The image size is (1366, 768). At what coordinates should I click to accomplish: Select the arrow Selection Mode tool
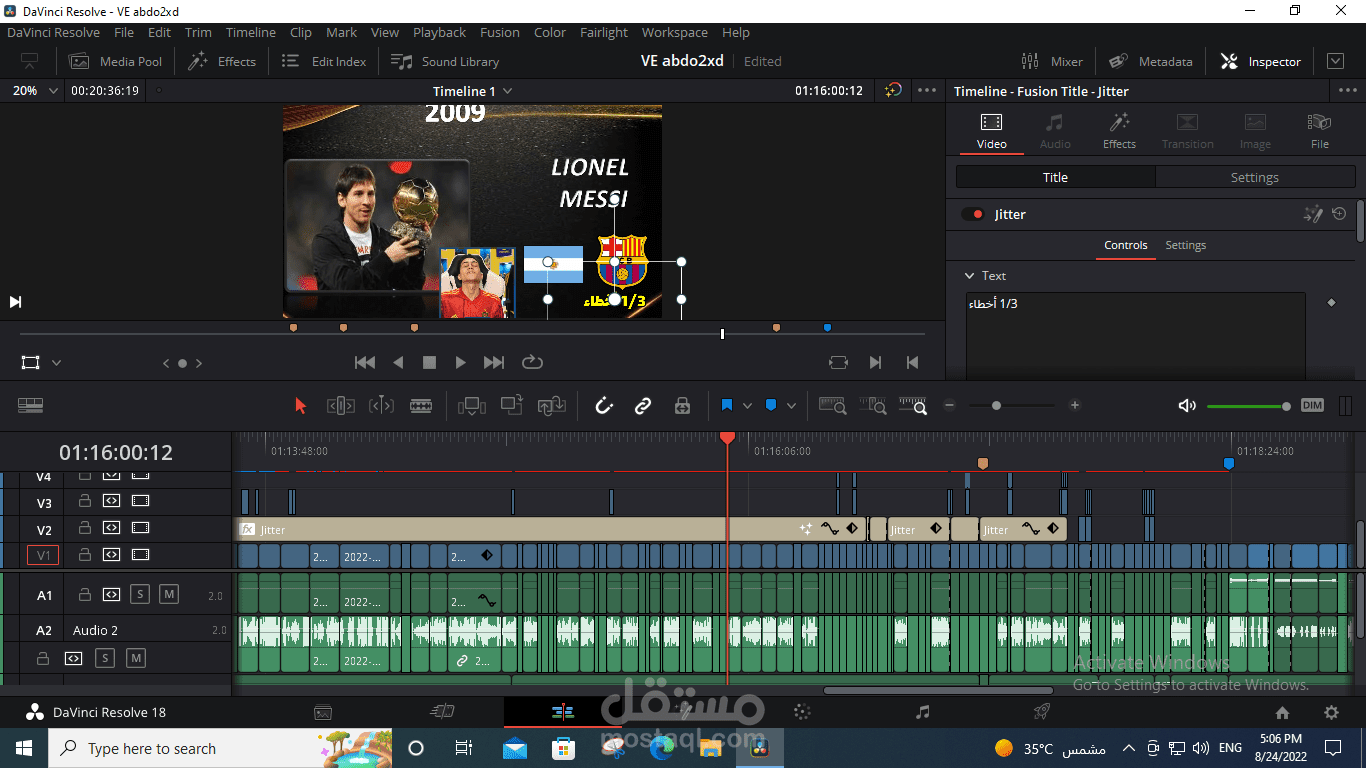point(301,406)
